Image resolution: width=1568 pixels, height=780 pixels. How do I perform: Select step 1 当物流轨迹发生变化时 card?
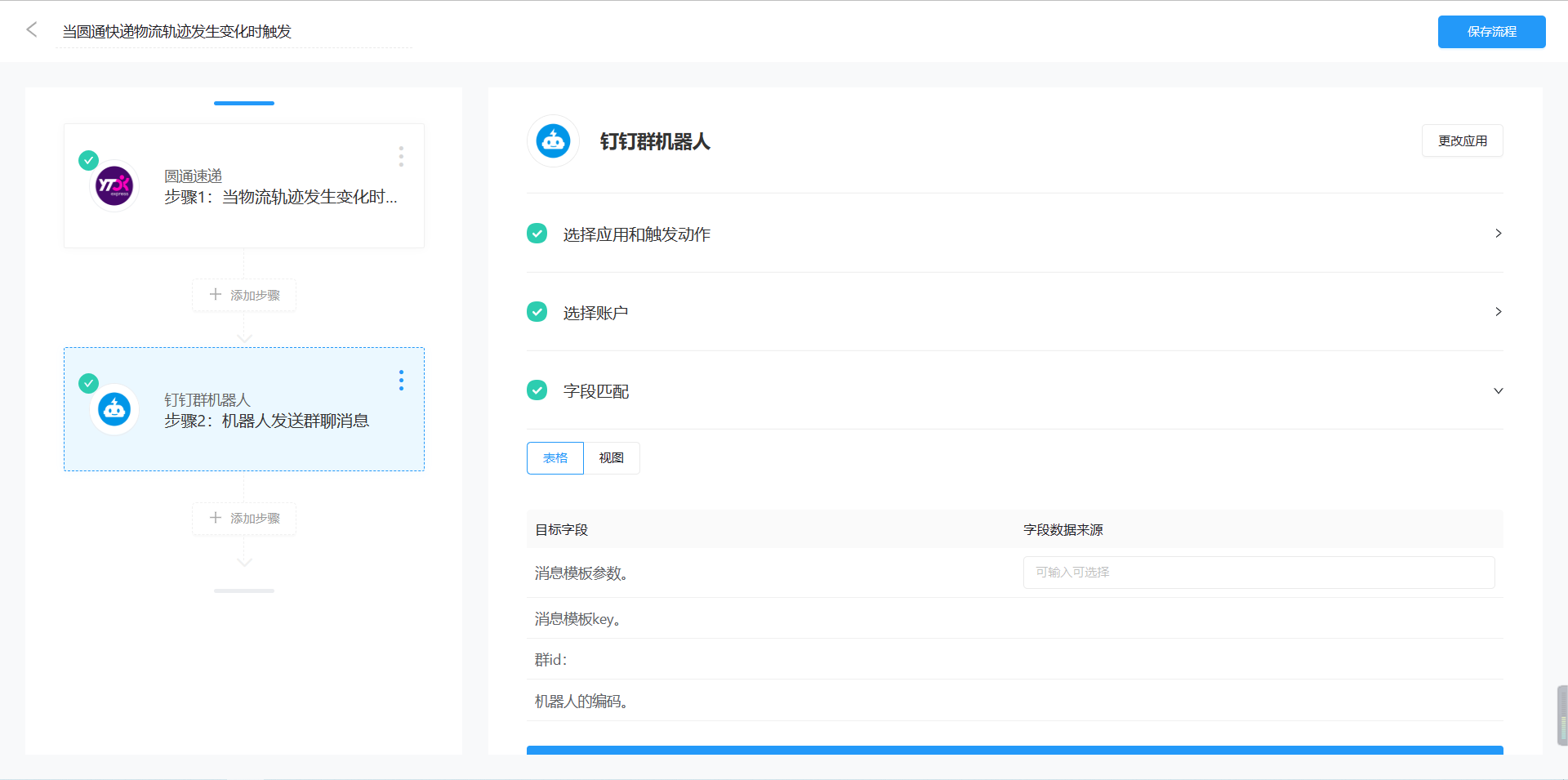coord(244,186)
